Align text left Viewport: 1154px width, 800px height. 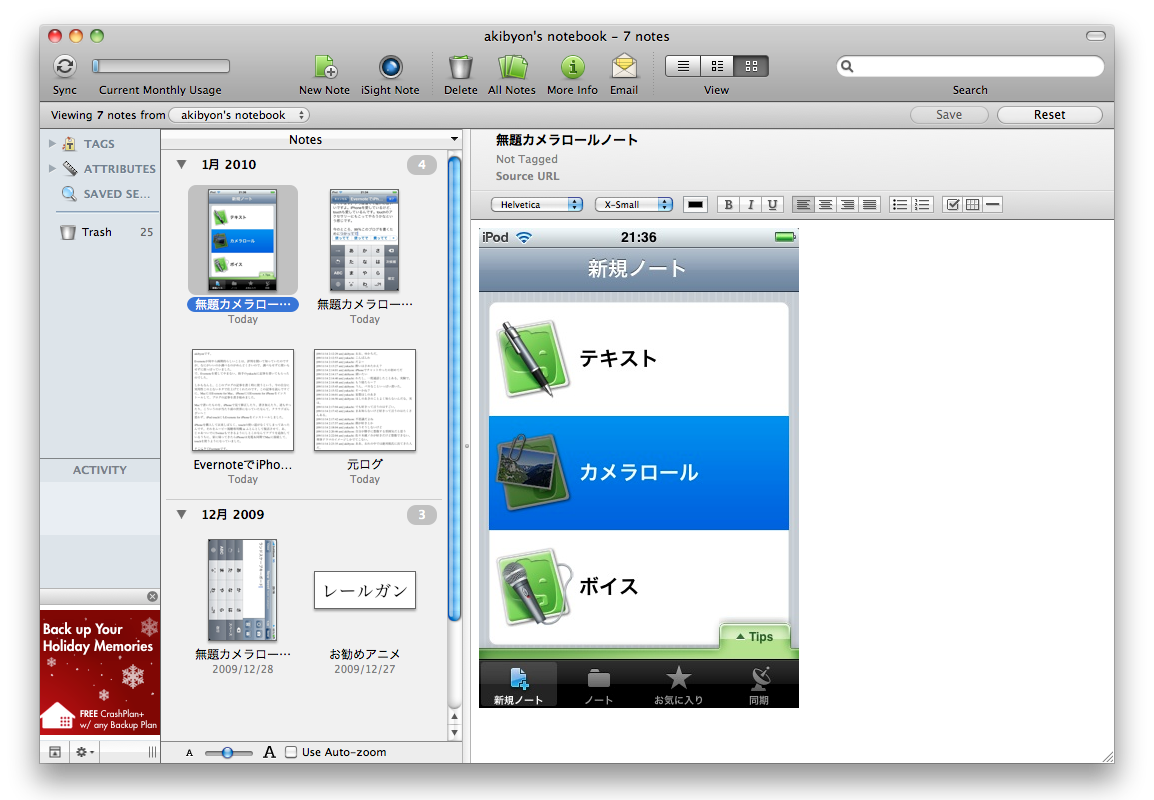tap(804, 205)
